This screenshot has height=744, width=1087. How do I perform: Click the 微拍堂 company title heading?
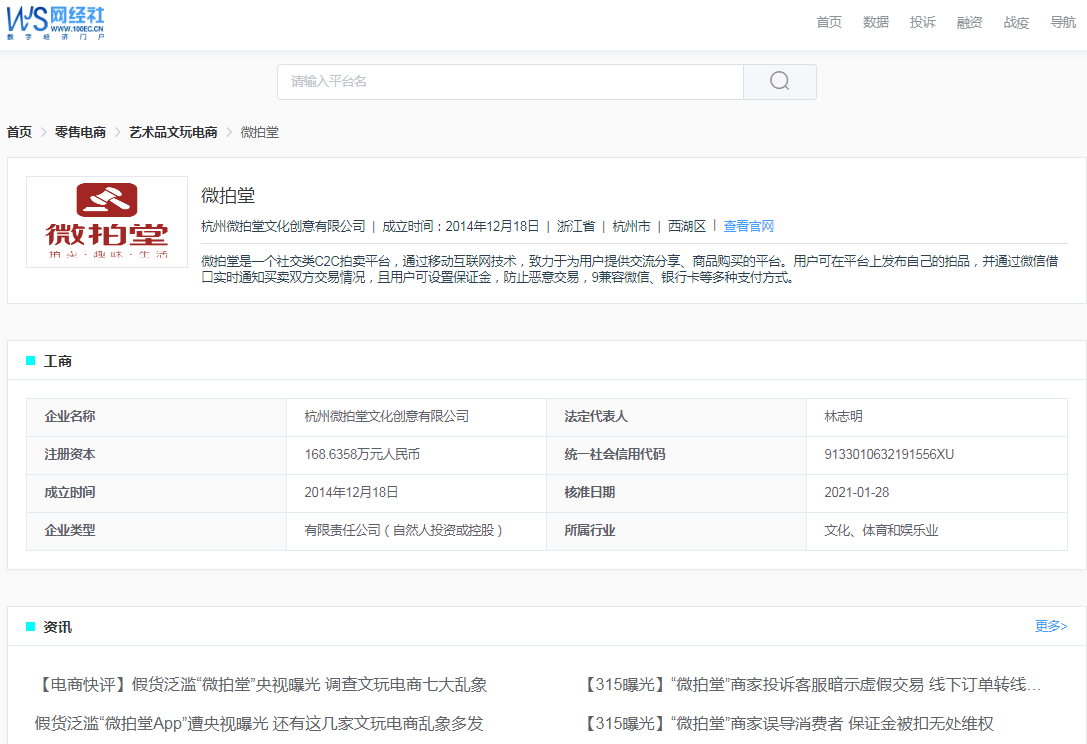(x=228, y=196)
